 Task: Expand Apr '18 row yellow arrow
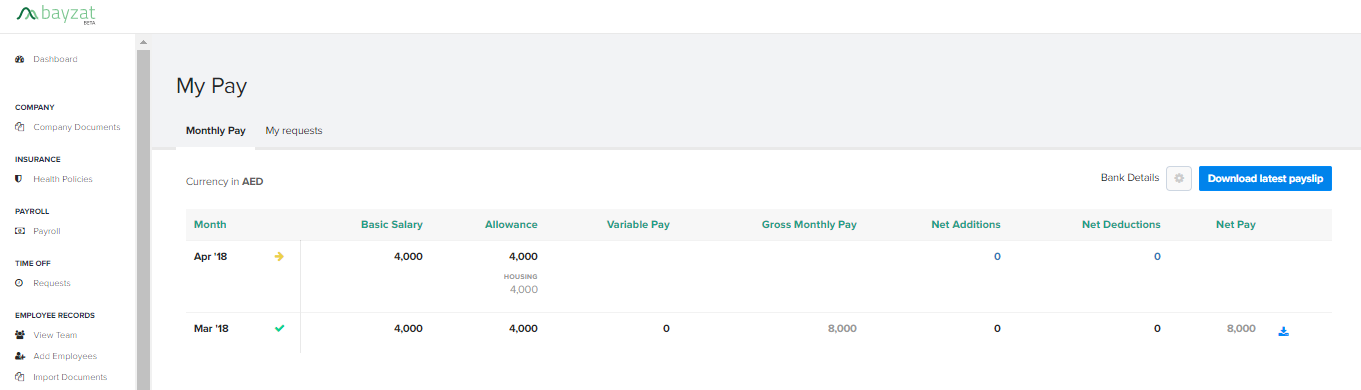click(279, 256)
